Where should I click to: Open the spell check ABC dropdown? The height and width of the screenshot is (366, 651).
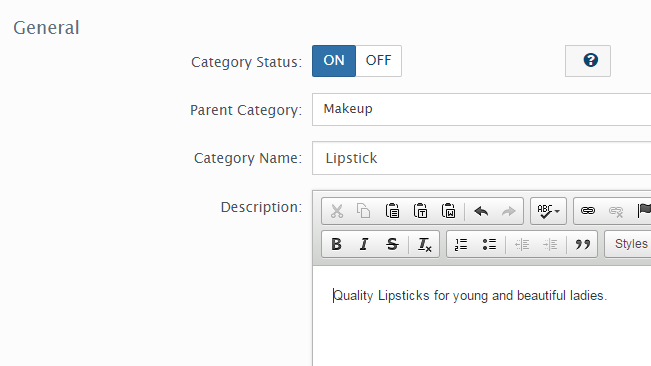tap(548, 211)
